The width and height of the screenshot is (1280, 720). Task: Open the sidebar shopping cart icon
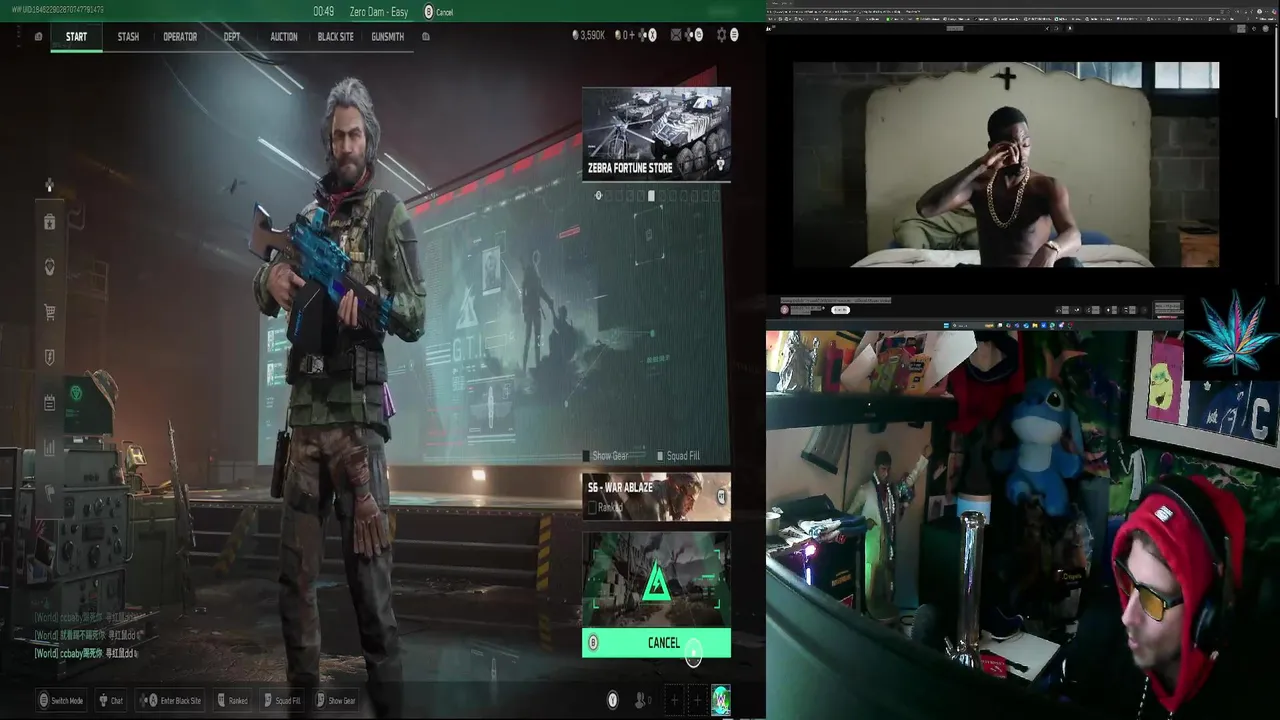tap(49, 312)
